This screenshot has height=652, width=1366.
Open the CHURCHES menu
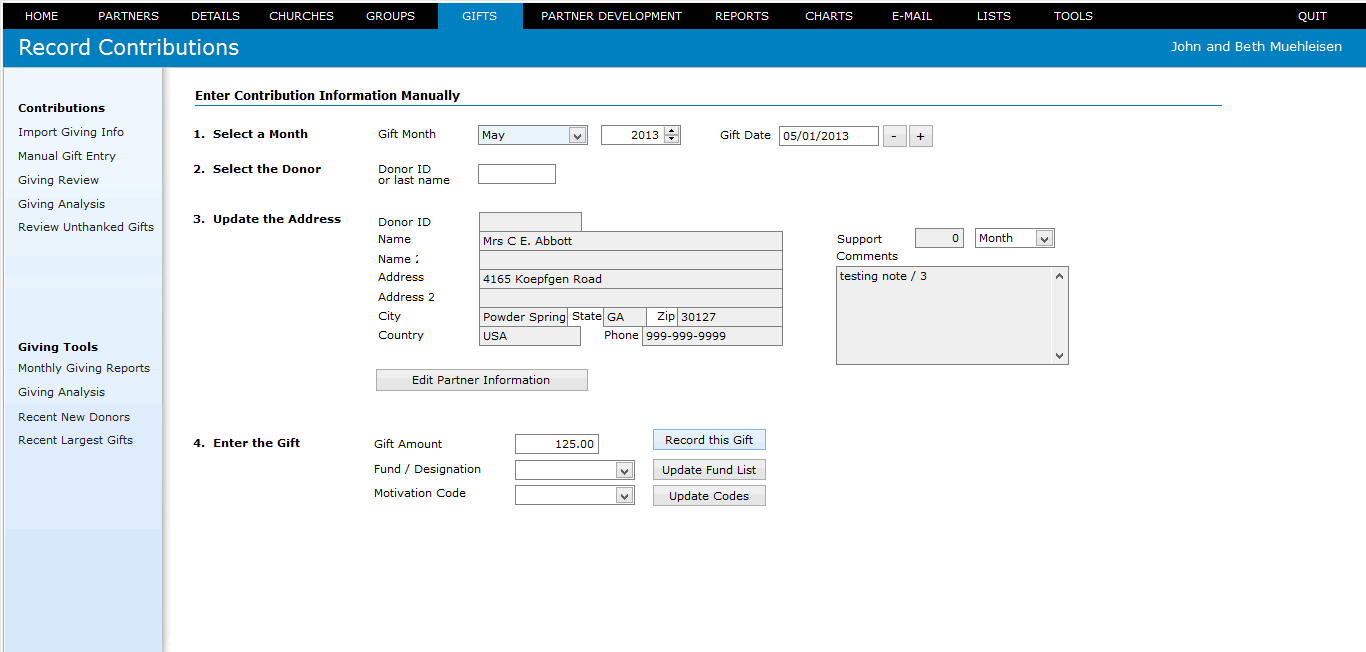tap(301, 16)
